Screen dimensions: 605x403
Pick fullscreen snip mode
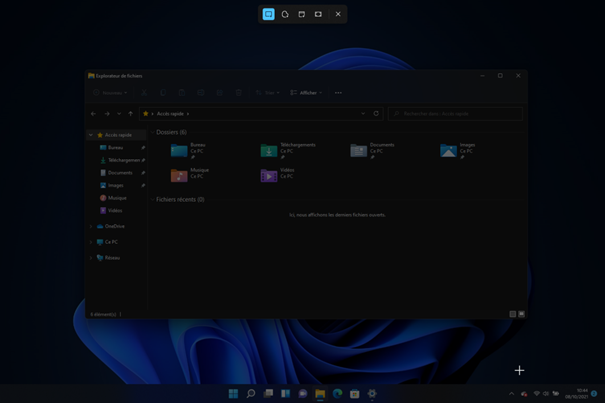[318, 14]
